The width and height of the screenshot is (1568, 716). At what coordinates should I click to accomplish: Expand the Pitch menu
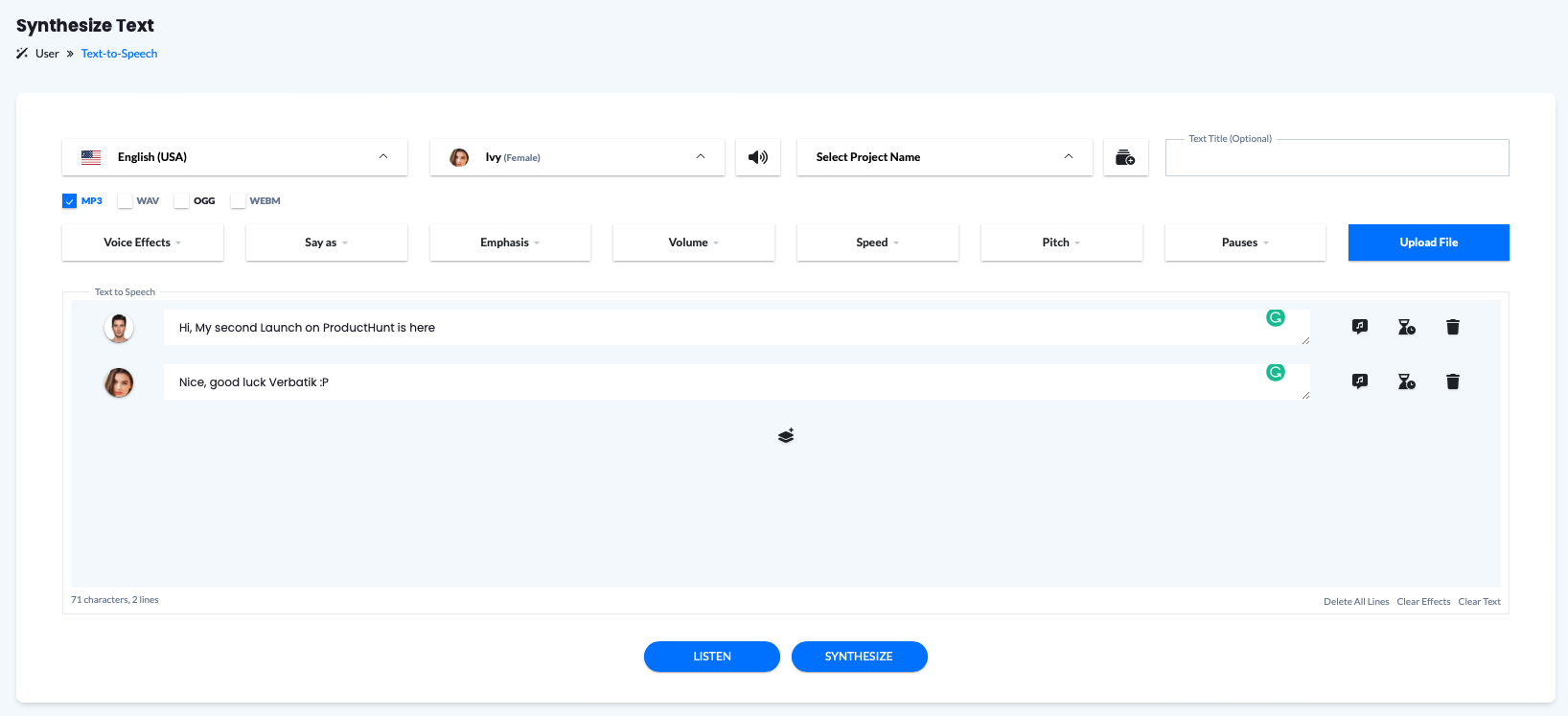pyautogui.click(x=1062, y=243)
